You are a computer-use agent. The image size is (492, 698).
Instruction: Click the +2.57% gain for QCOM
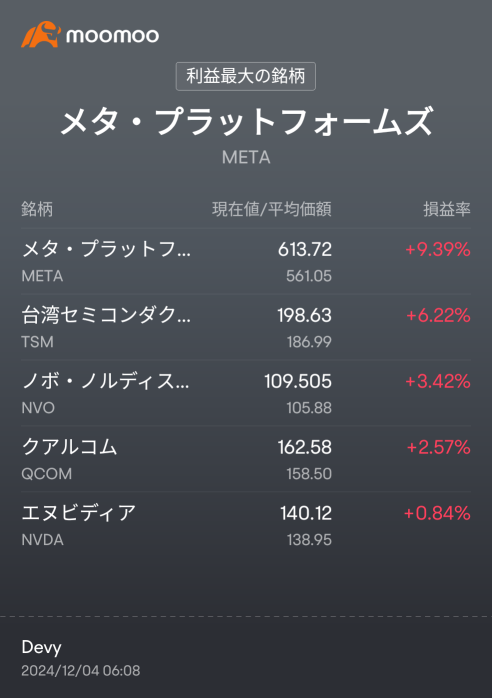[x=439, y=447]
